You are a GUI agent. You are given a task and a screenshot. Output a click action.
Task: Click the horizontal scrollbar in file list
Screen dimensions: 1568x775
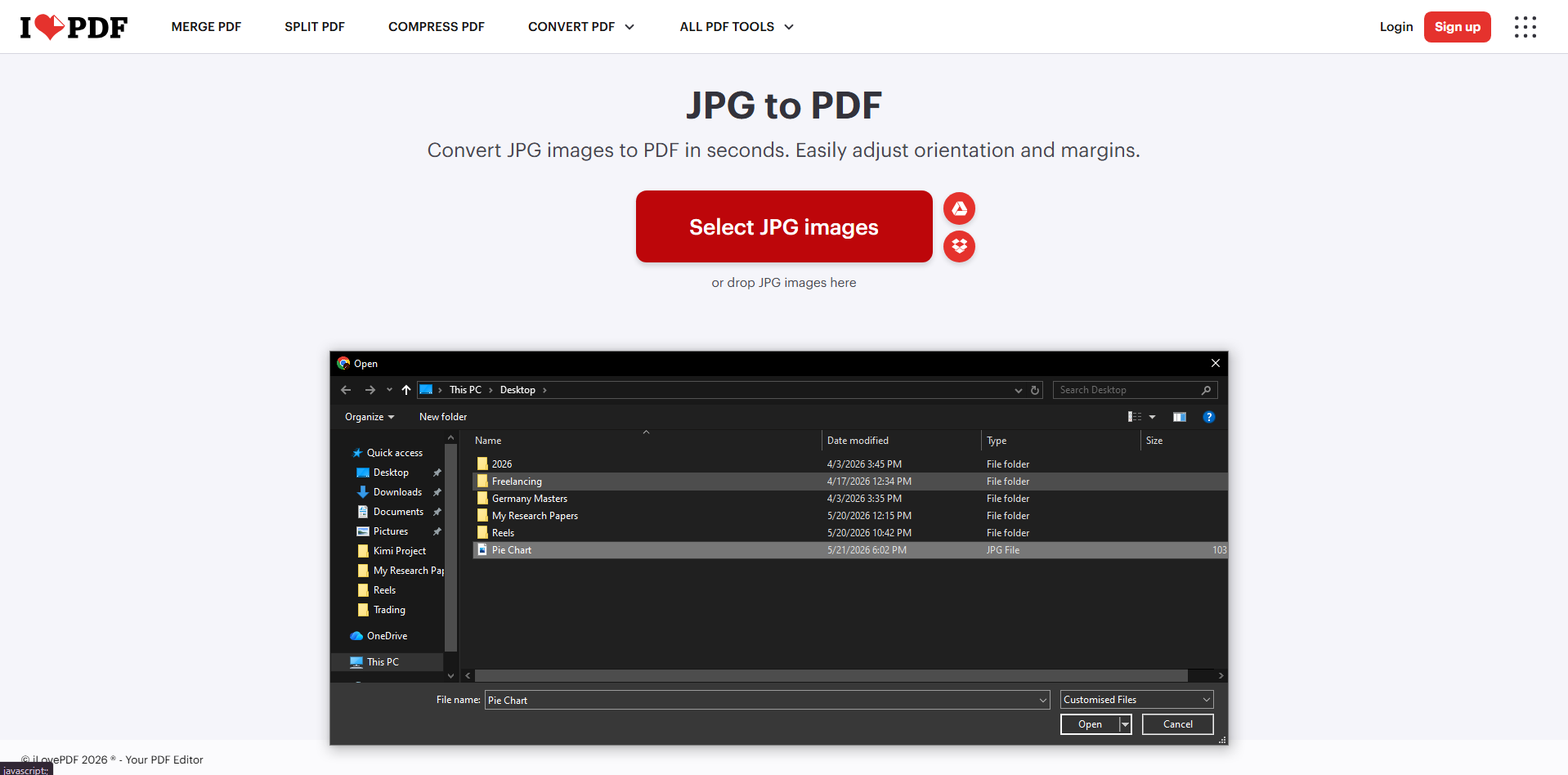[x=831, y=676]
